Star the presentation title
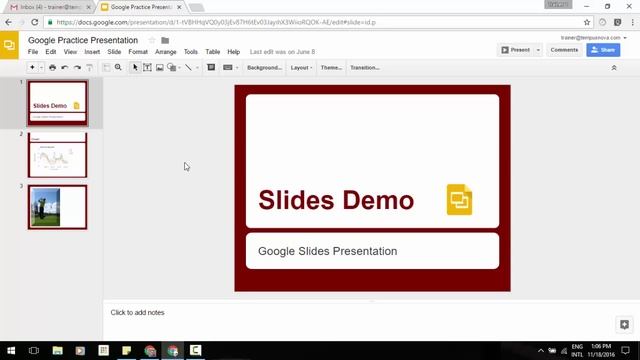This screenshot has height=360, width=640. (x=152, y=40)
